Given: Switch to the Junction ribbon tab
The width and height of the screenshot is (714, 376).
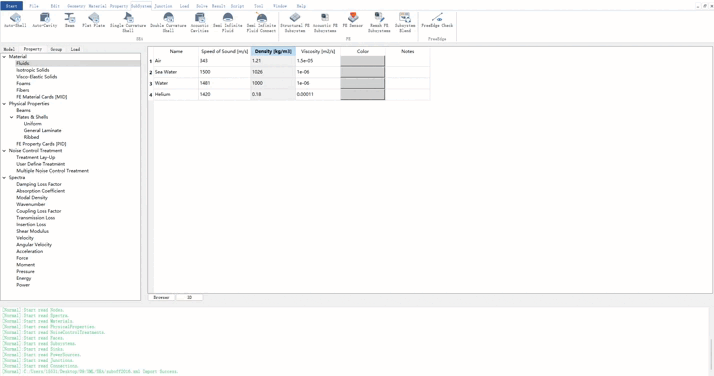Looking at the screenshot, I should [x=163, y=6].
